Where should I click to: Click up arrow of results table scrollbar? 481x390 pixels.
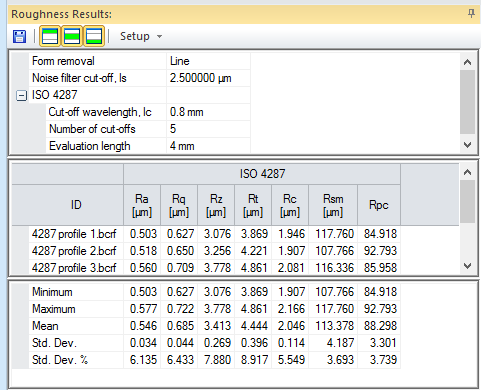(x=467, y=172)
